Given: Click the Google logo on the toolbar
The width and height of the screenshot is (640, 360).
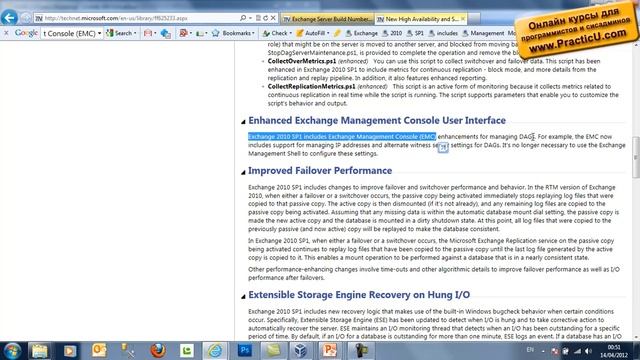Looking at the screenshot, I should click(x=26, y=33).
